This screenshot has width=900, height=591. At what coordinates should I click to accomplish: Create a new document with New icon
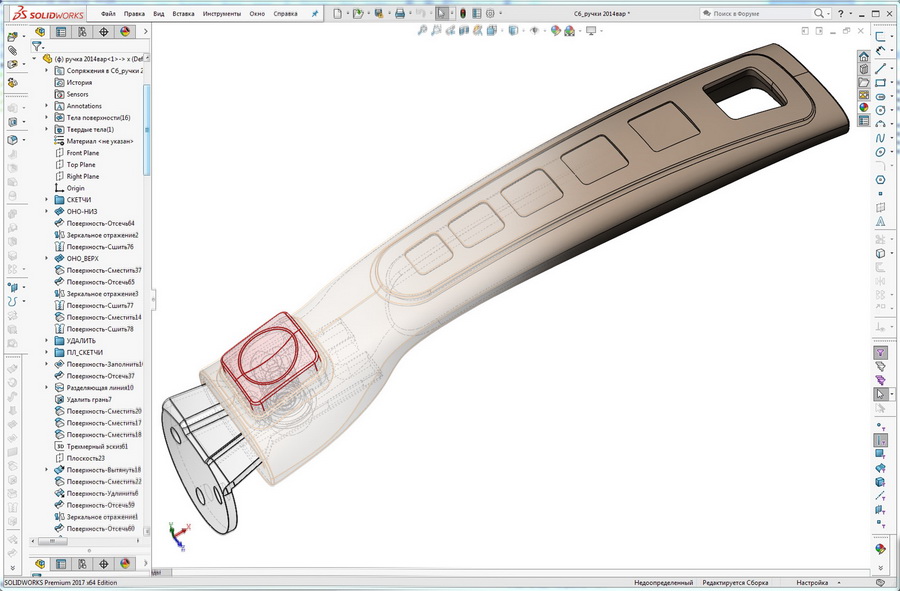tap(338, 13)
